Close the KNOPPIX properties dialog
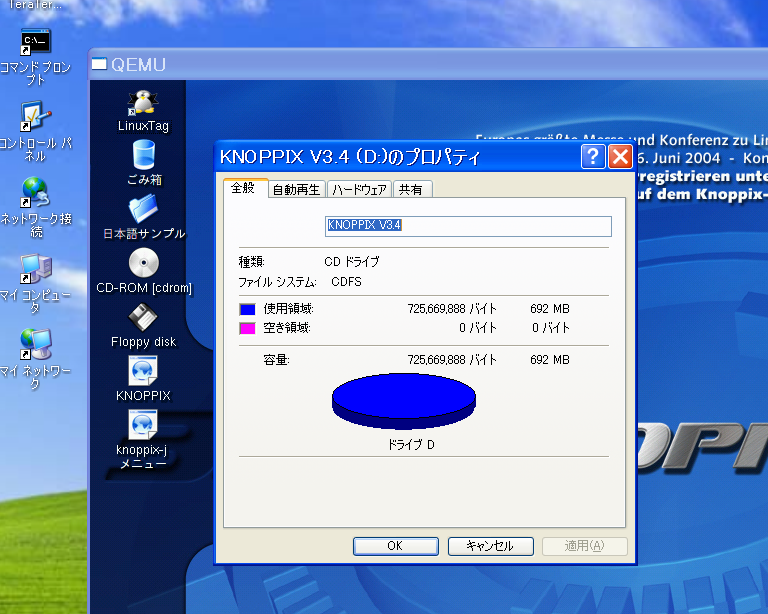Image resolution: width=768 pixels, height=614 pixels. (x=620, y=157)
